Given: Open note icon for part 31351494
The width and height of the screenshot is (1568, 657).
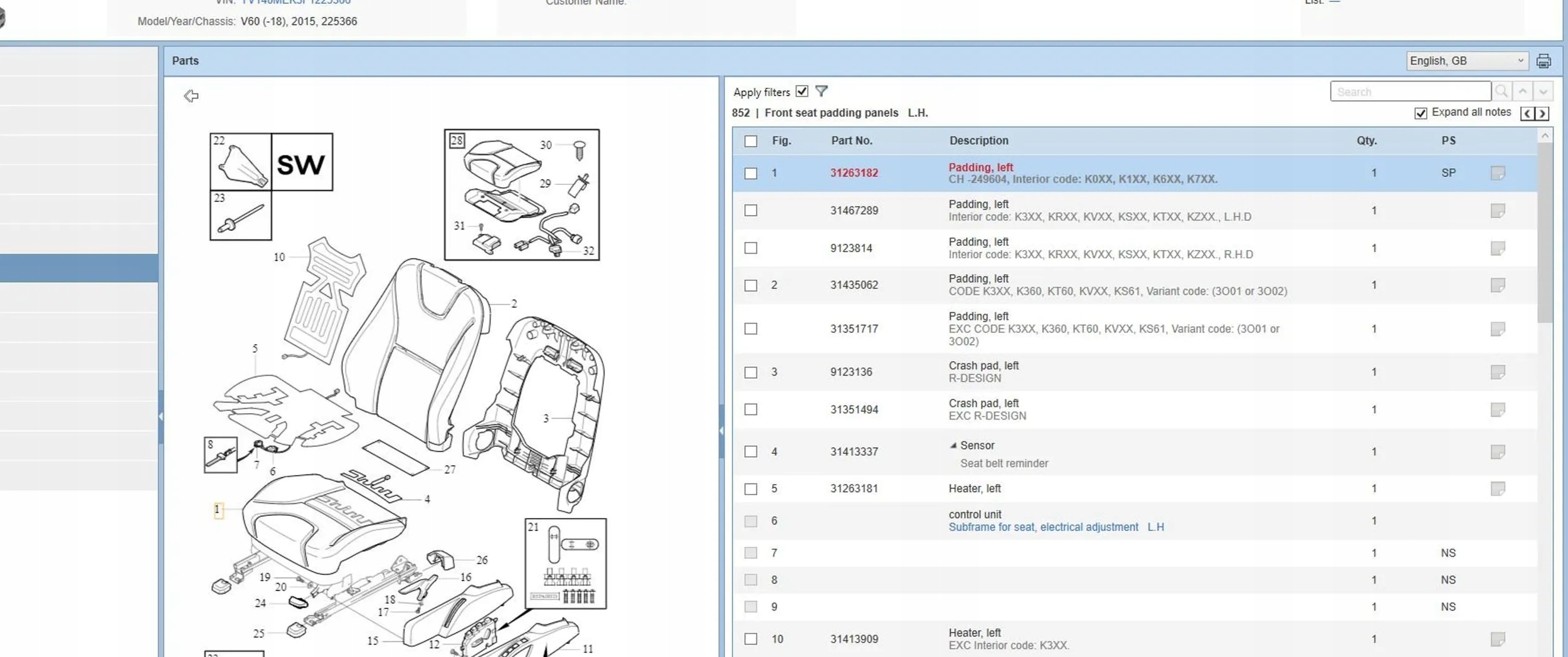Looking at the screenshot, I should pyautogui.click(x=1498, y=410).
